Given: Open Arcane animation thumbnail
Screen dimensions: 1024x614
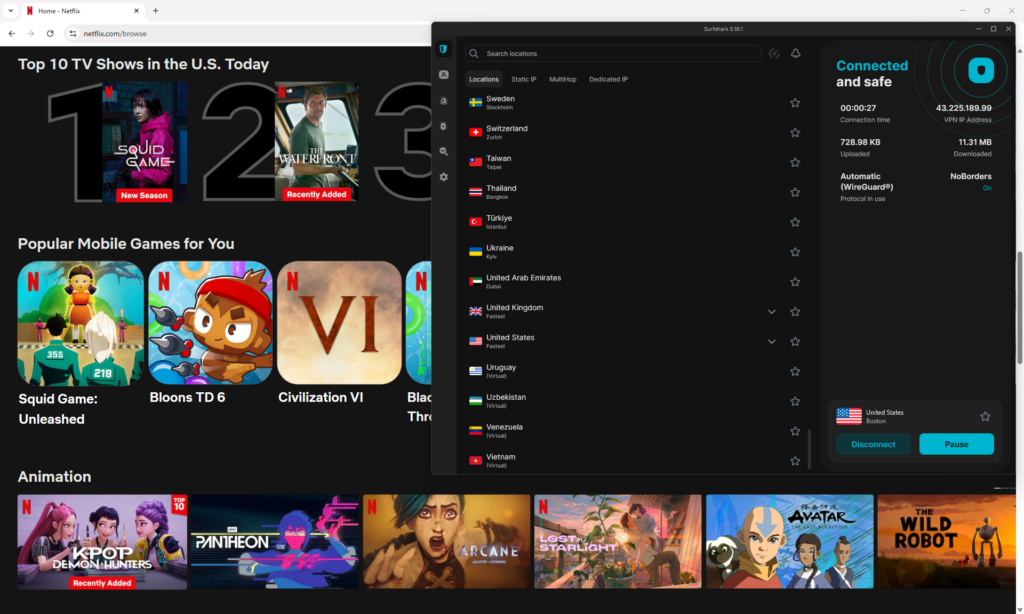Looking at the screenshot, I should 447,542.
